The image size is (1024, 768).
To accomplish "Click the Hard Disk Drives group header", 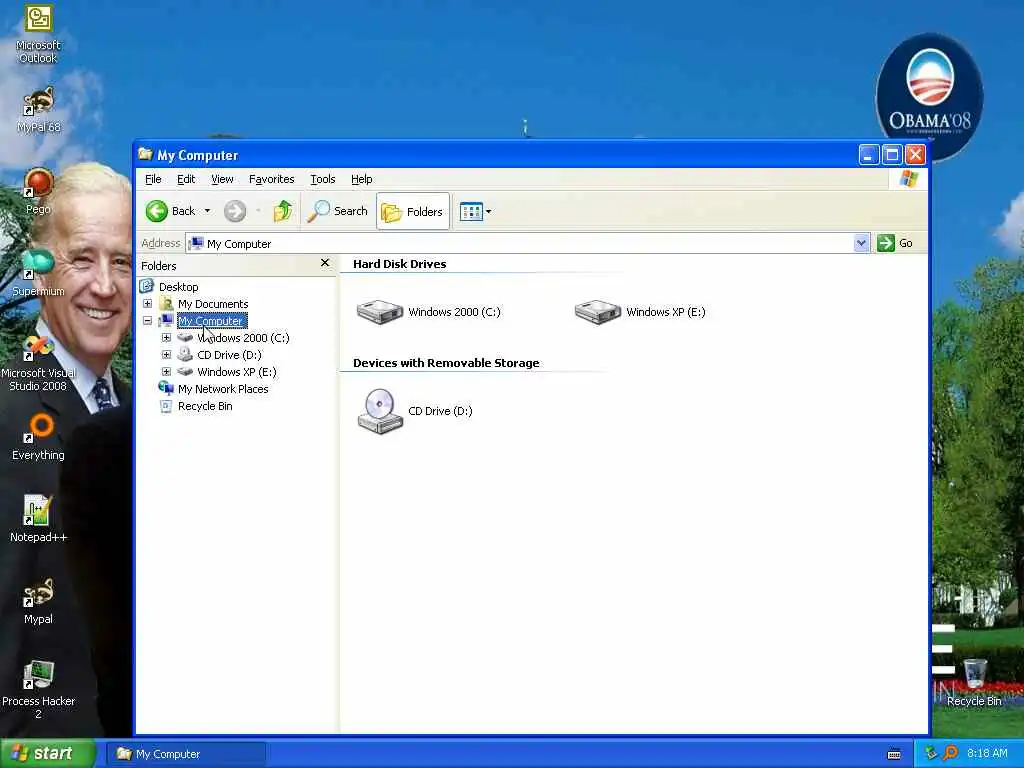I will pos(400,264).
